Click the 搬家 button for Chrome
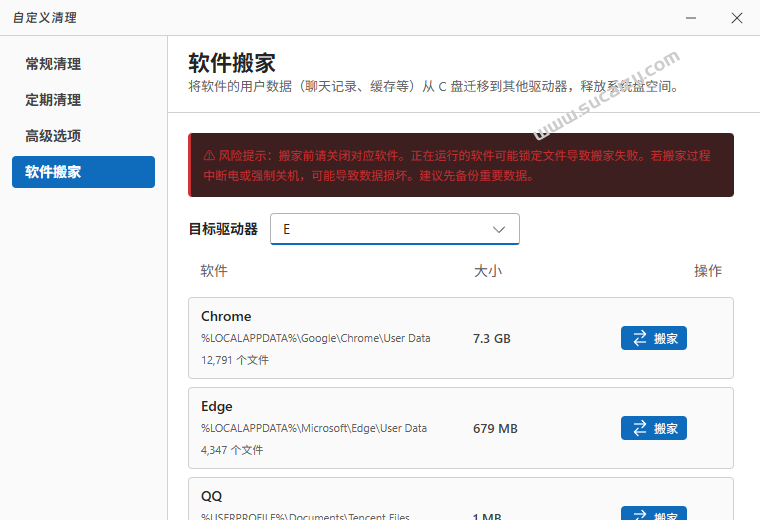 tap(653, 338)
